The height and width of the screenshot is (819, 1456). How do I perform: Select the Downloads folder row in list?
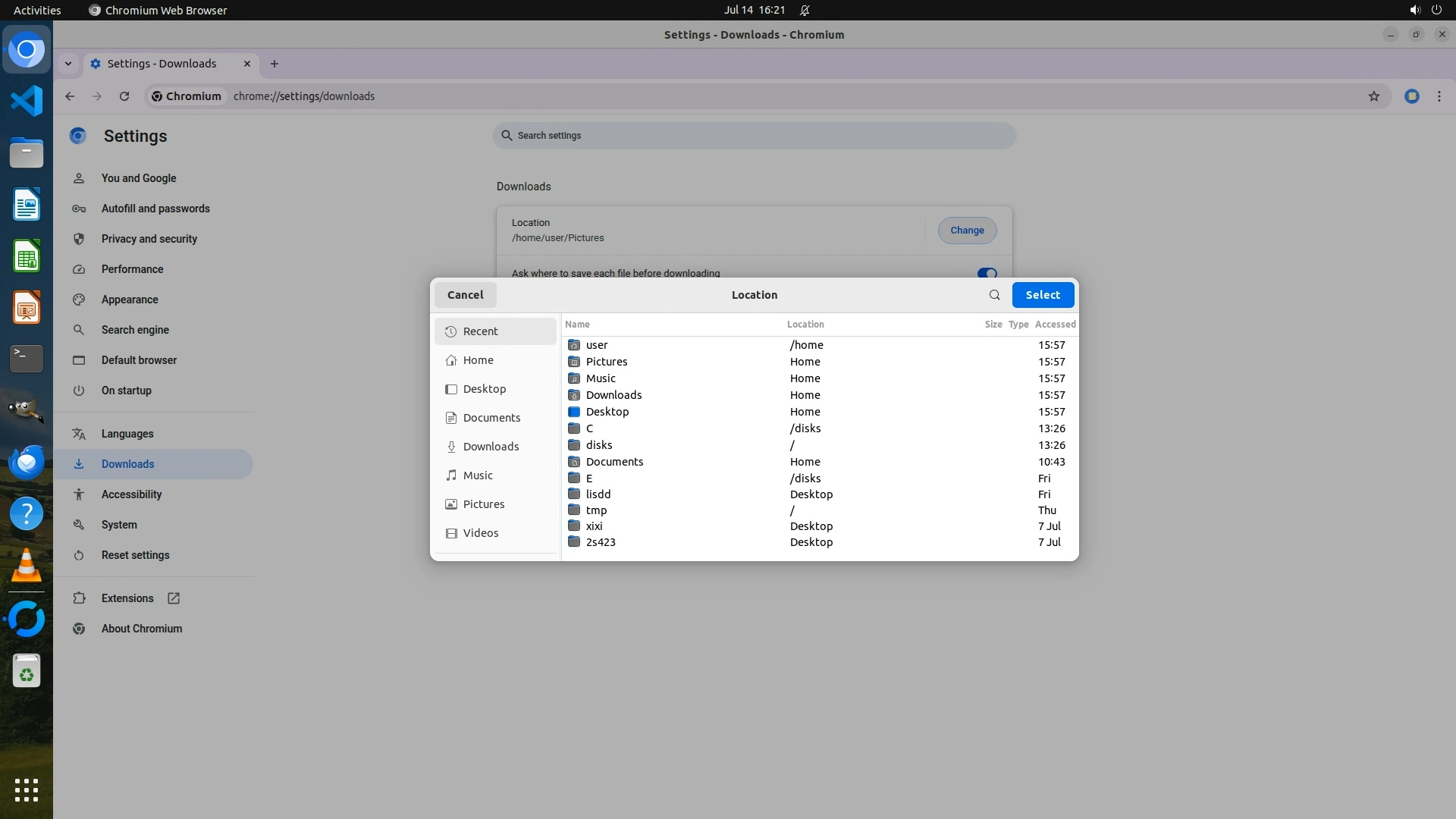click(613, 395)
